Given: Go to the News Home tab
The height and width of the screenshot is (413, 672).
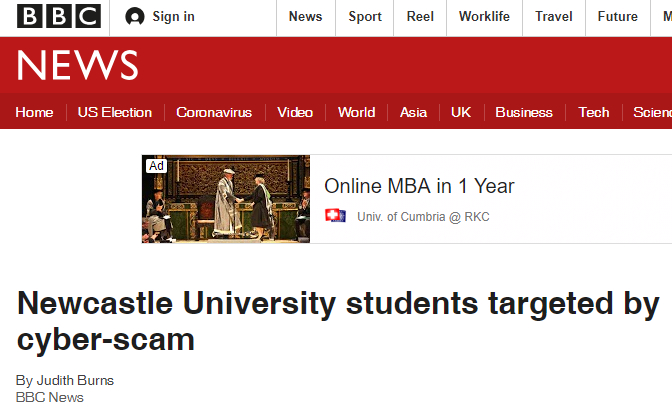Looking at the screenshot, I should (x=34, y=112).
